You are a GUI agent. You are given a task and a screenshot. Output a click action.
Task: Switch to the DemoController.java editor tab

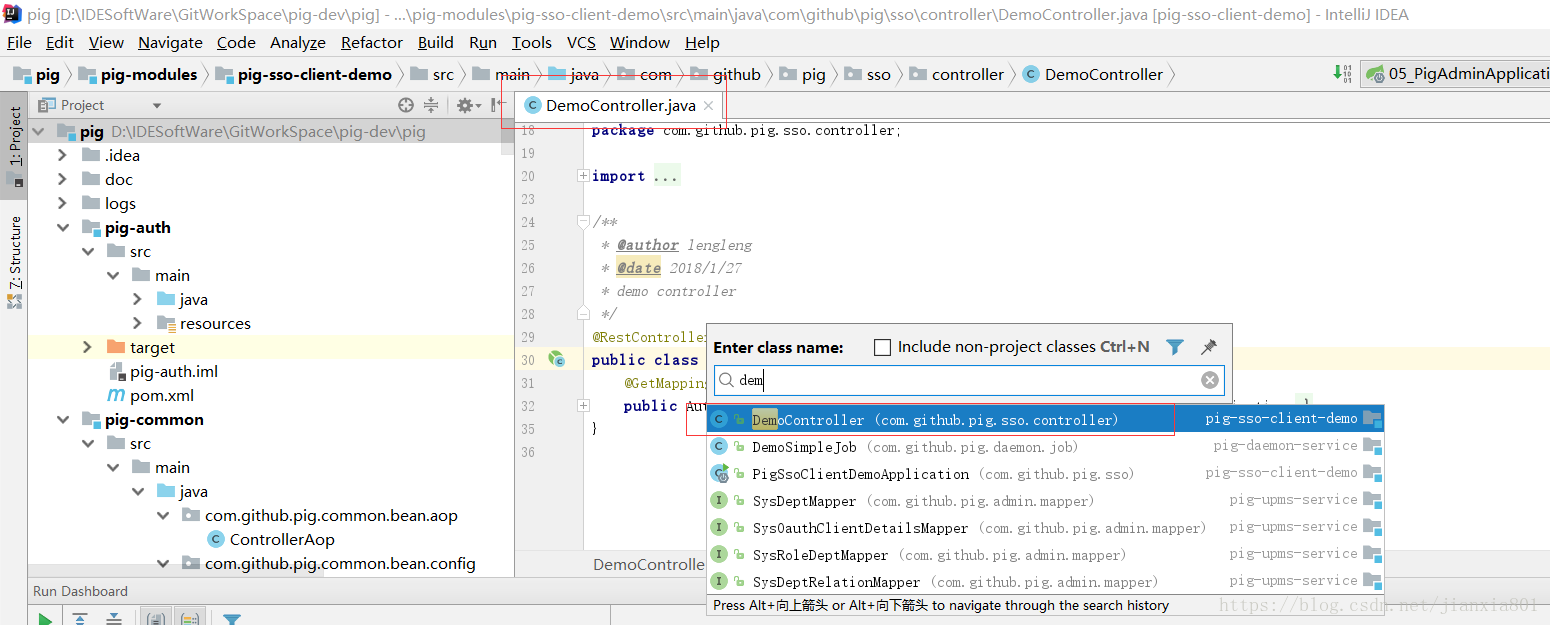621,105
